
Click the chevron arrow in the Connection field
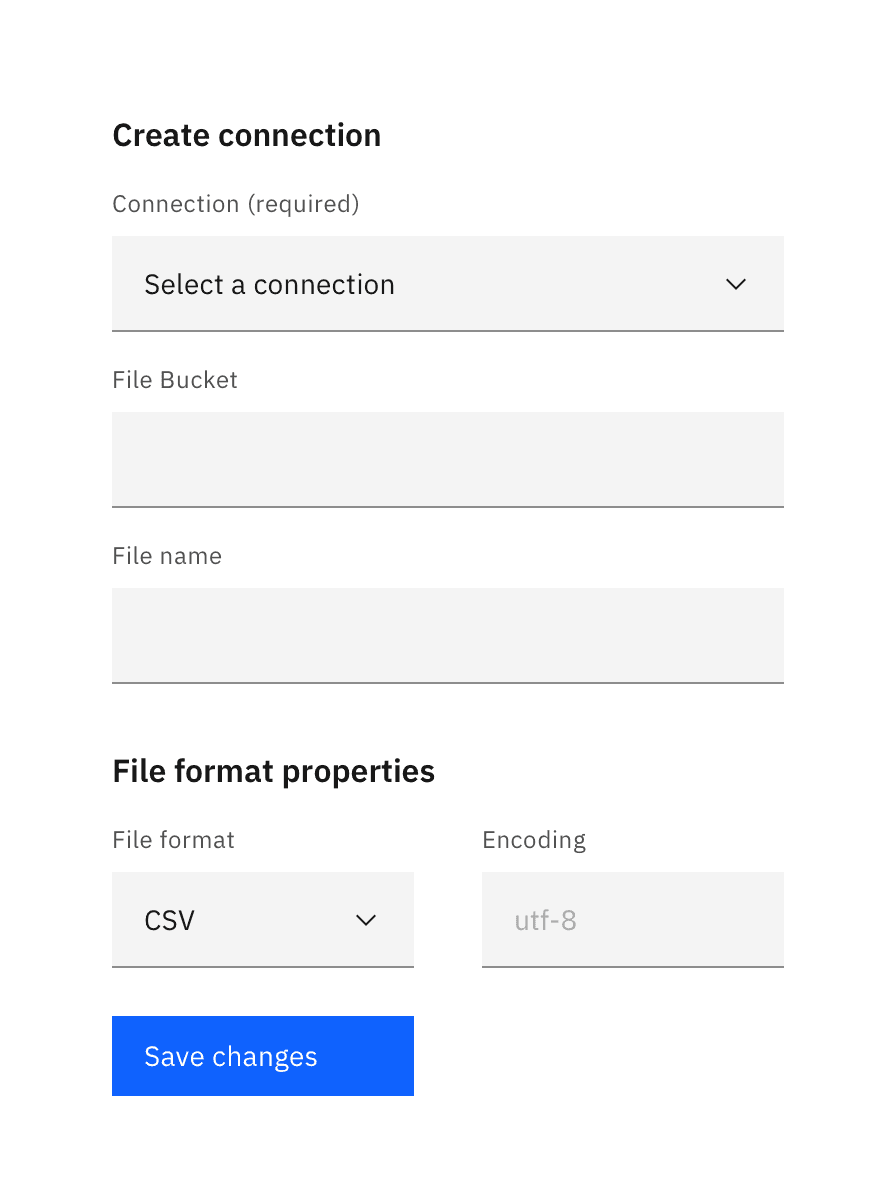[x=736, y=284]
